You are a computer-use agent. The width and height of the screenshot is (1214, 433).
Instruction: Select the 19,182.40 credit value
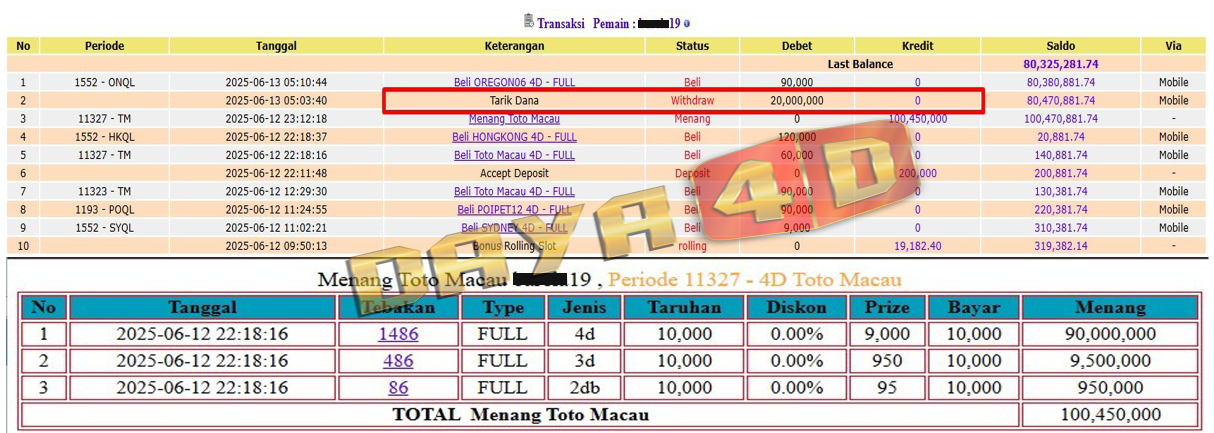(x=917, y=245)
